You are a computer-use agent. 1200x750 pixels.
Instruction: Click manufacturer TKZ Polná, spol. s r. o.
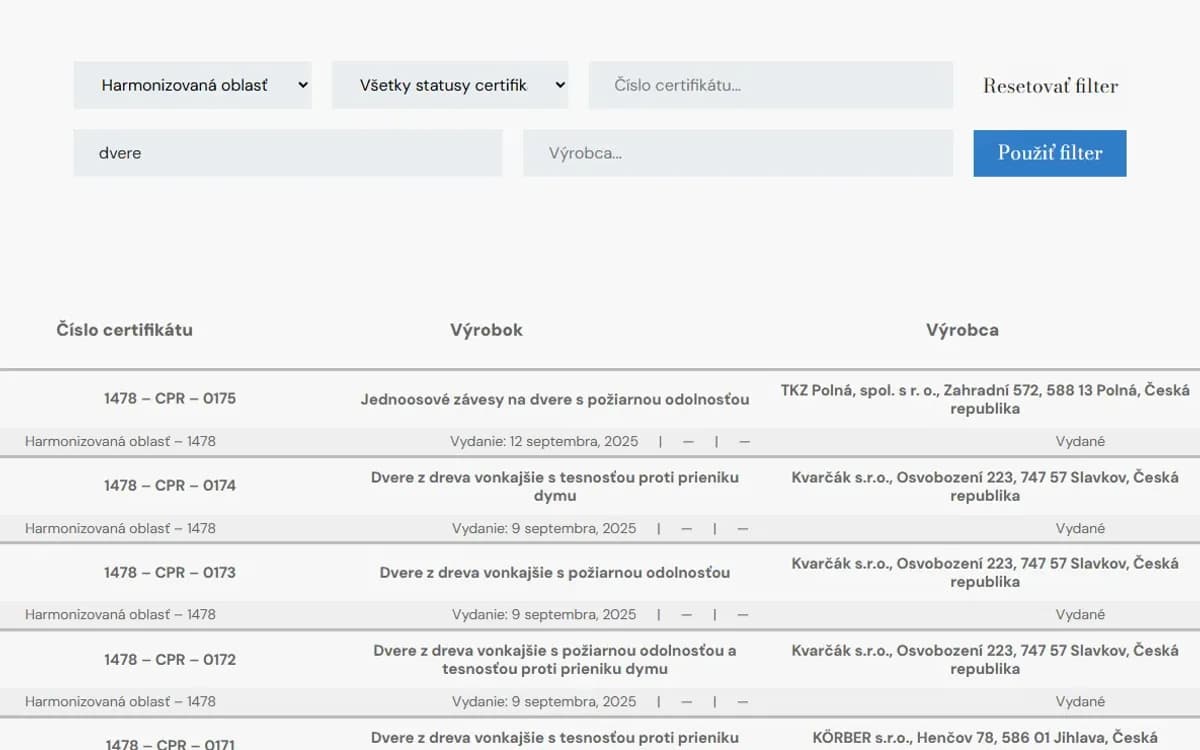click(x=985, y=399)
